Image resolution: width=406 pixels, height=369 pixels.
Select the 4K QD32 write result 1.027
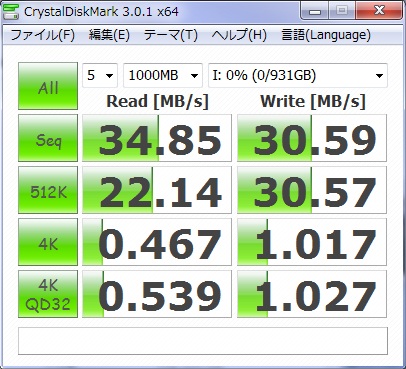pyautogui.click(x=312, y=294)
